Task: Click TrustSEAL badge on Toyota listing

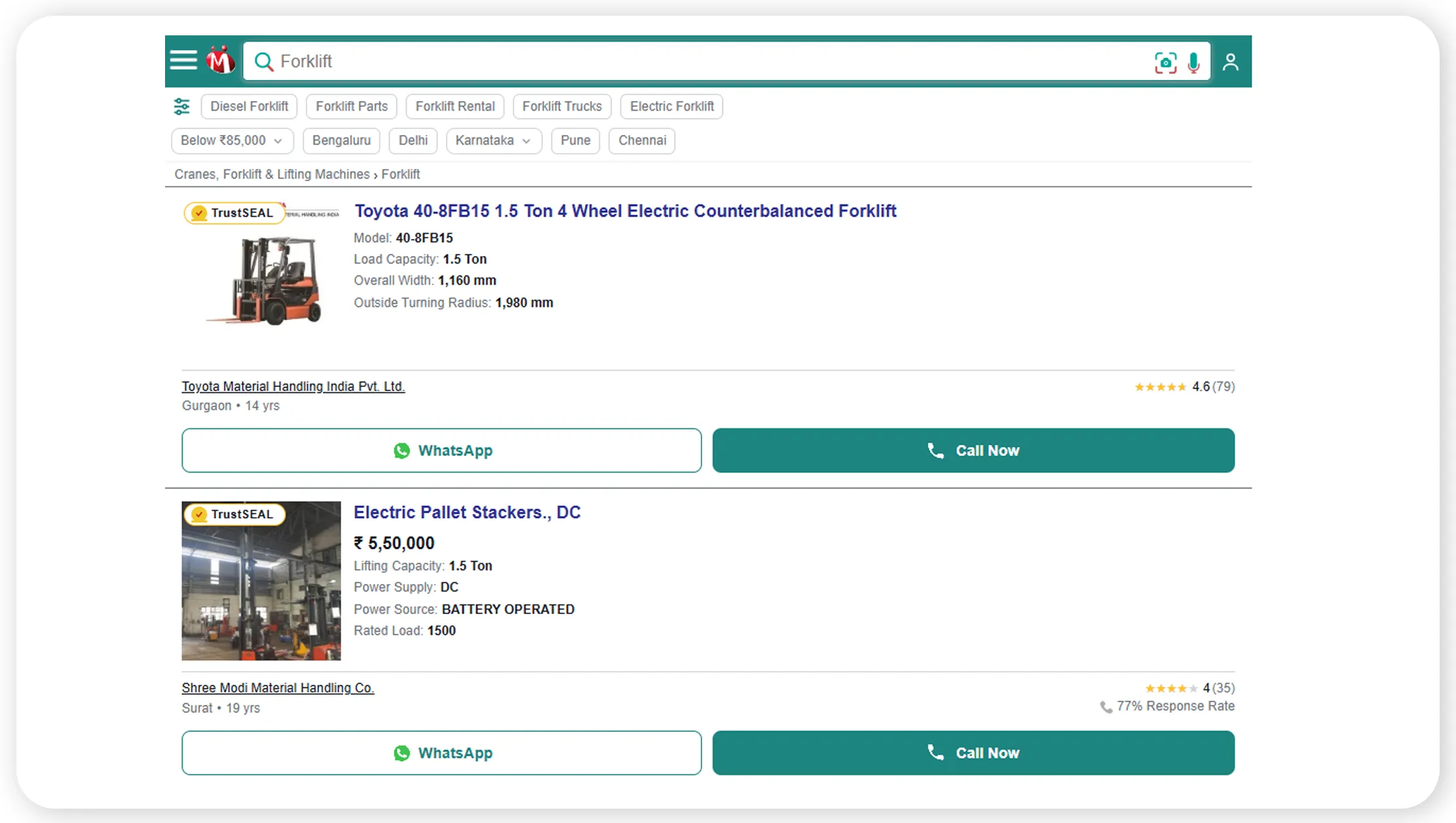Action: [234, 213]
